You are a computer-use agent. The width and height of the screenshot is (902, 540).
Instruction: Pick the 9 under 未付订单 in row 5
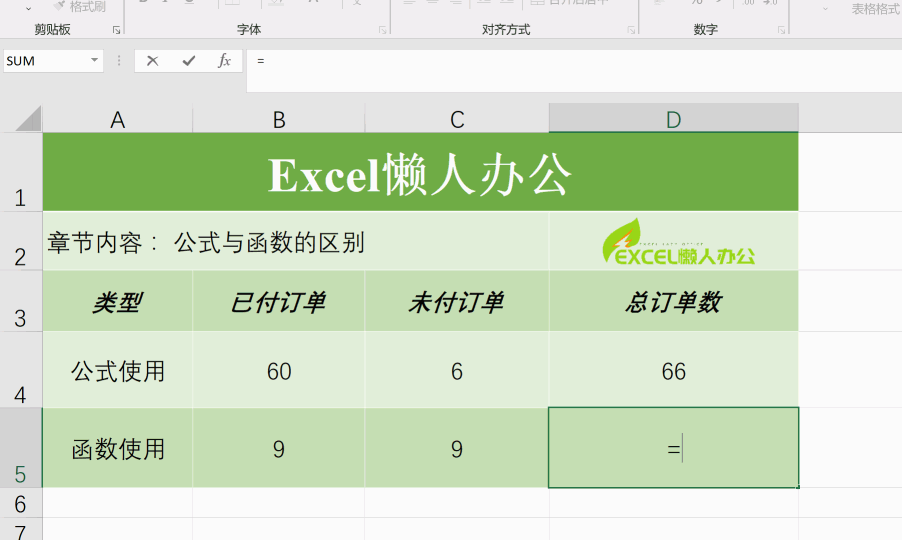(457, 447)
